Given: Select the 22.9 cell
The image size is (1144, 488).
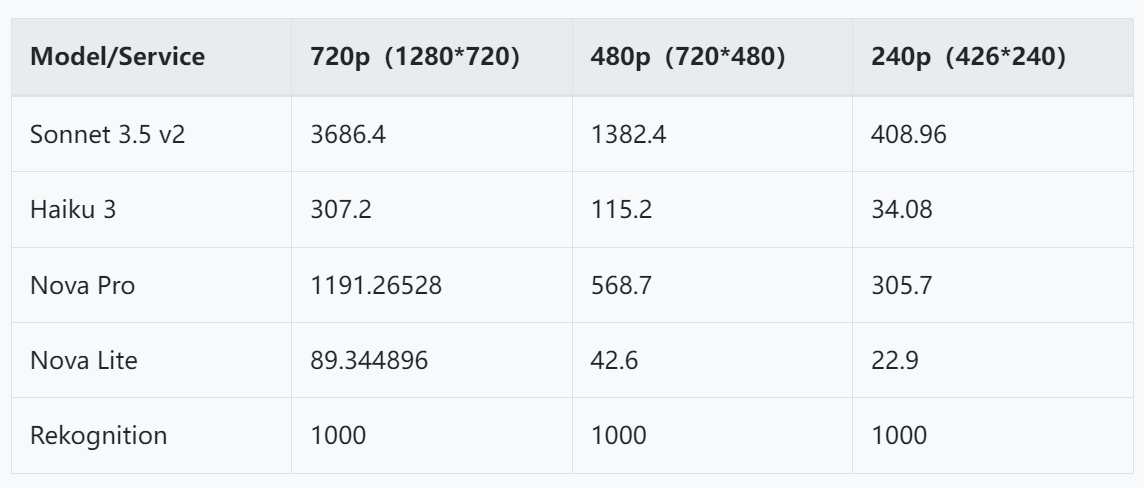Looking at the screenshot, I should (x=894, y=360).
